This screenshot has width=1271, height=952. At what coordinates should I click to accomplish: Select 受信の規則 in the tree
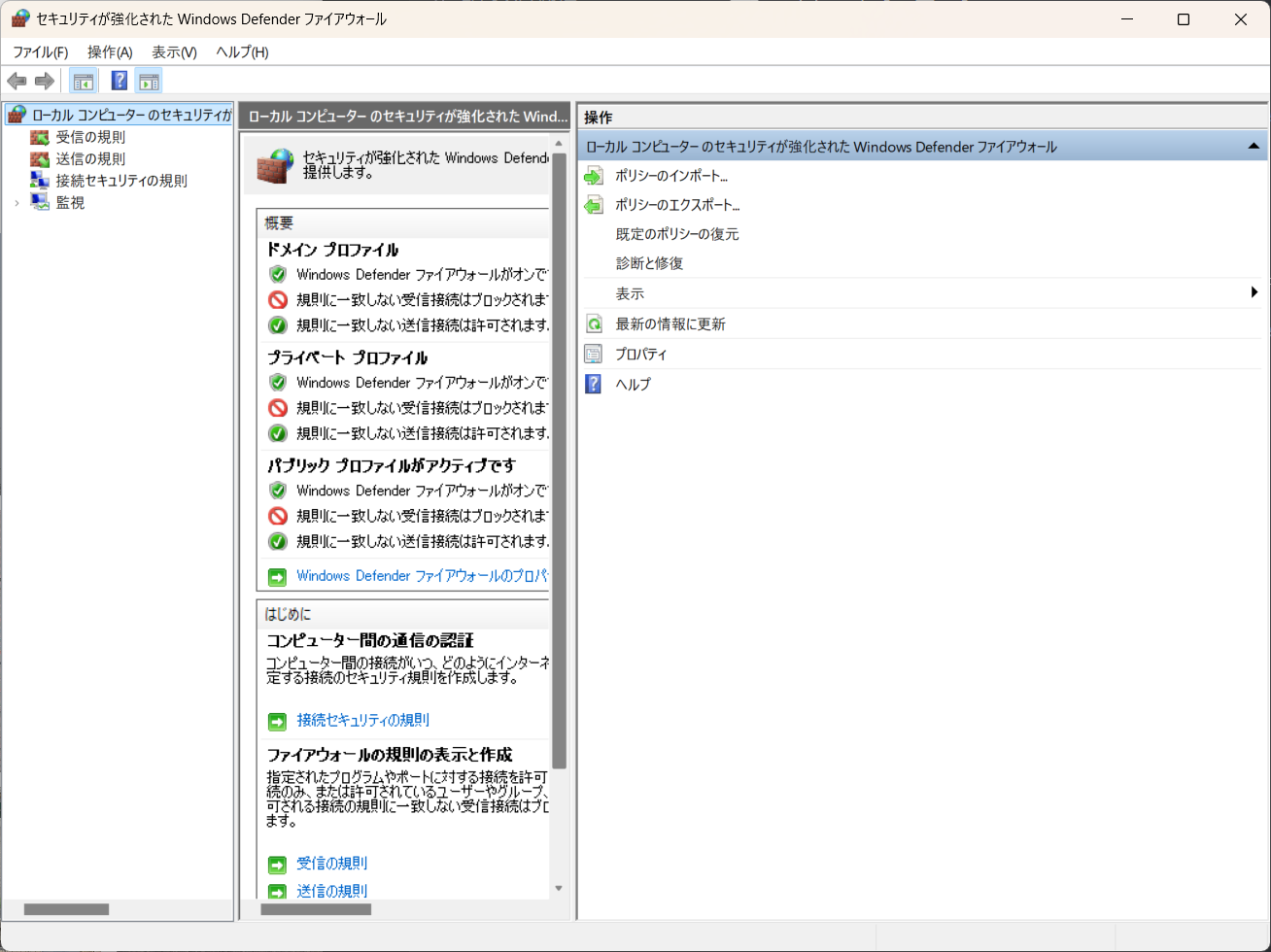90,137
